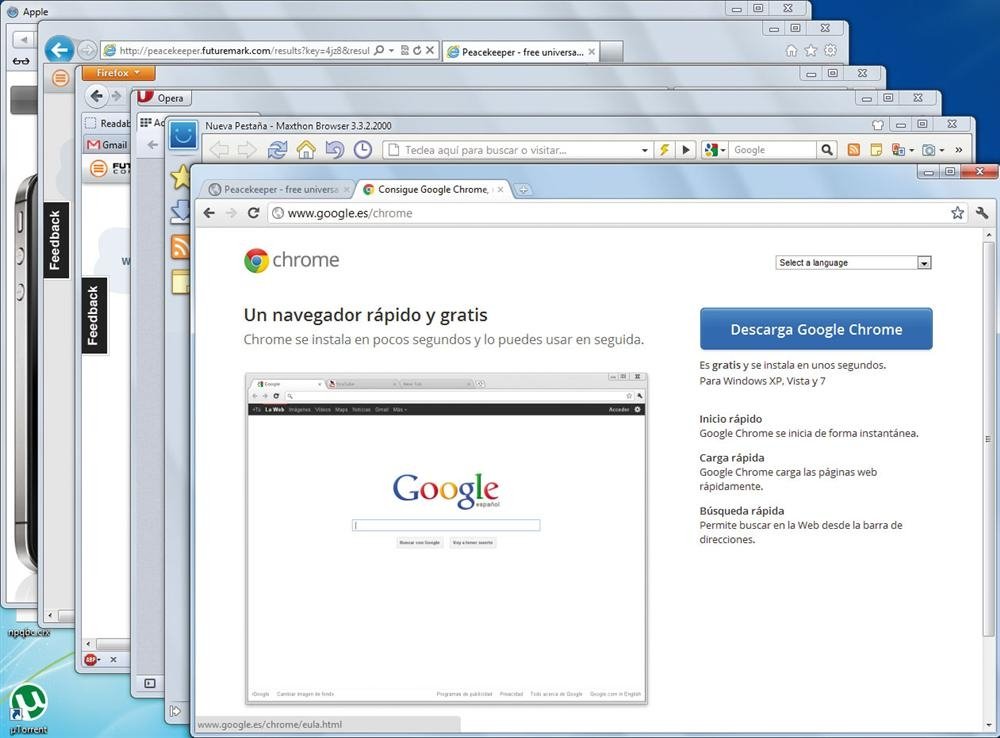Open Maxthon's search engine selector dropdown

[x=714, y=150]
